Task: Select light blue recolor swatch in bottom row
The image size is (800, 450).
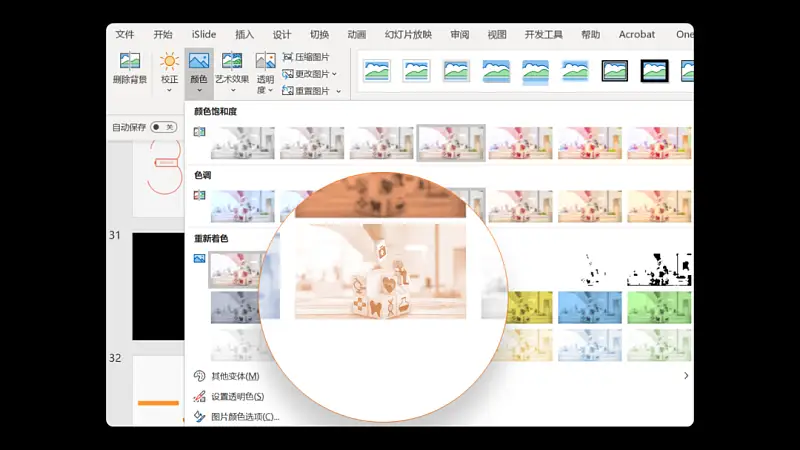Action: [590, 345]
